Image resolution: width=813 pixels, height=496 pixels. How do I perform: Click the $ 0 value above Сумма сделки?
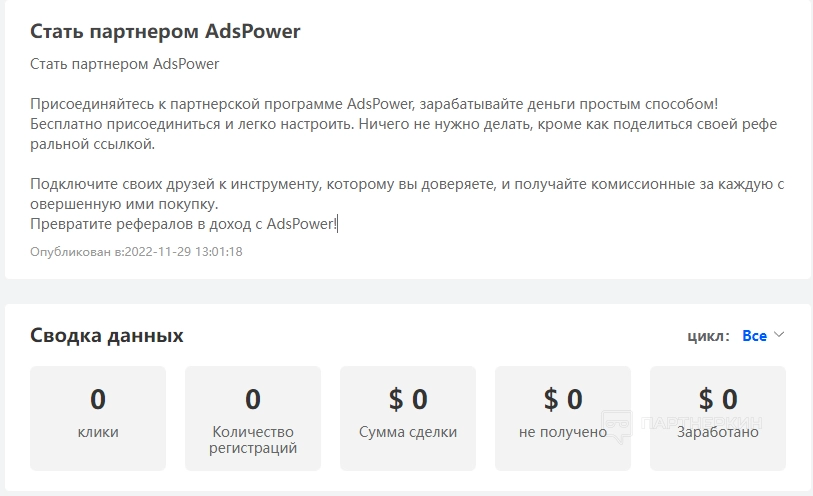coord(408,400)
